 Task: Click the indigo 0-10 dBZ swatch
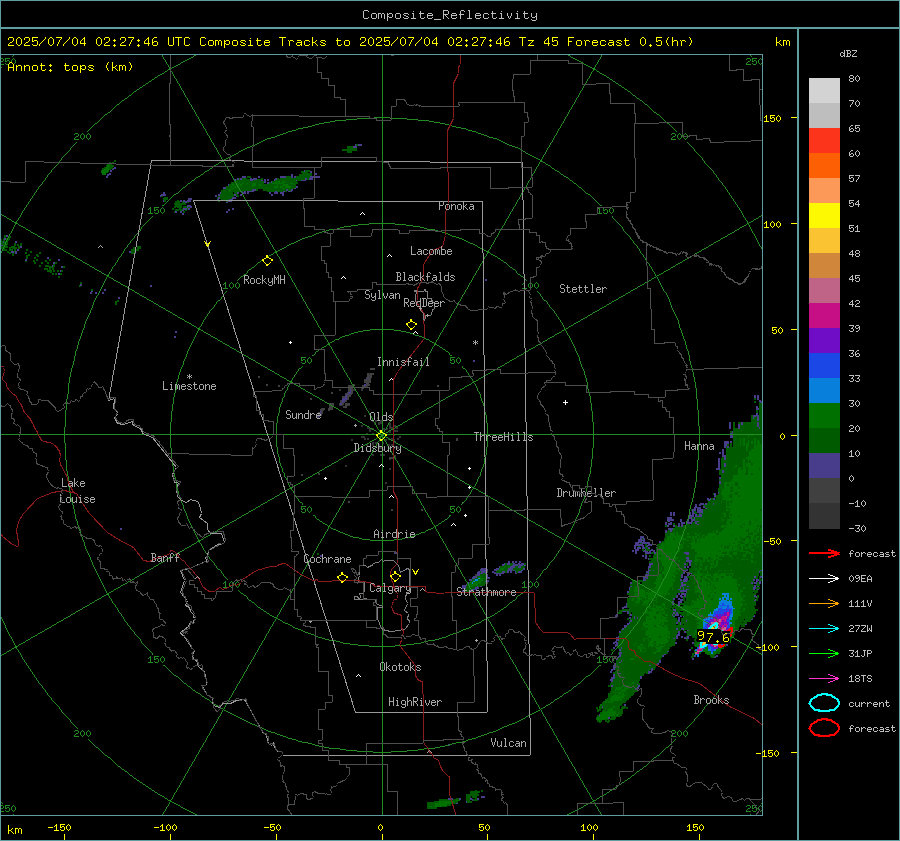(824, 466)
